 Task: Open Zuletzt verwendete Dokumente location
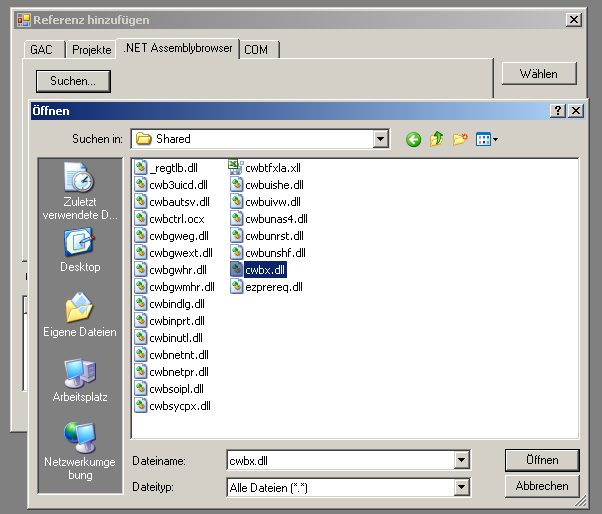click(80, 191)
